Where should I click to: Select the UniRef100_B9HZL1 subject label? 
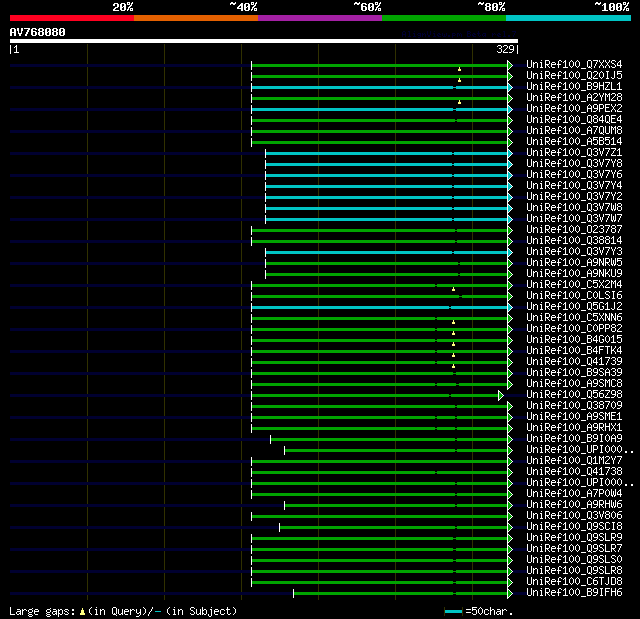tap(574, 87)
